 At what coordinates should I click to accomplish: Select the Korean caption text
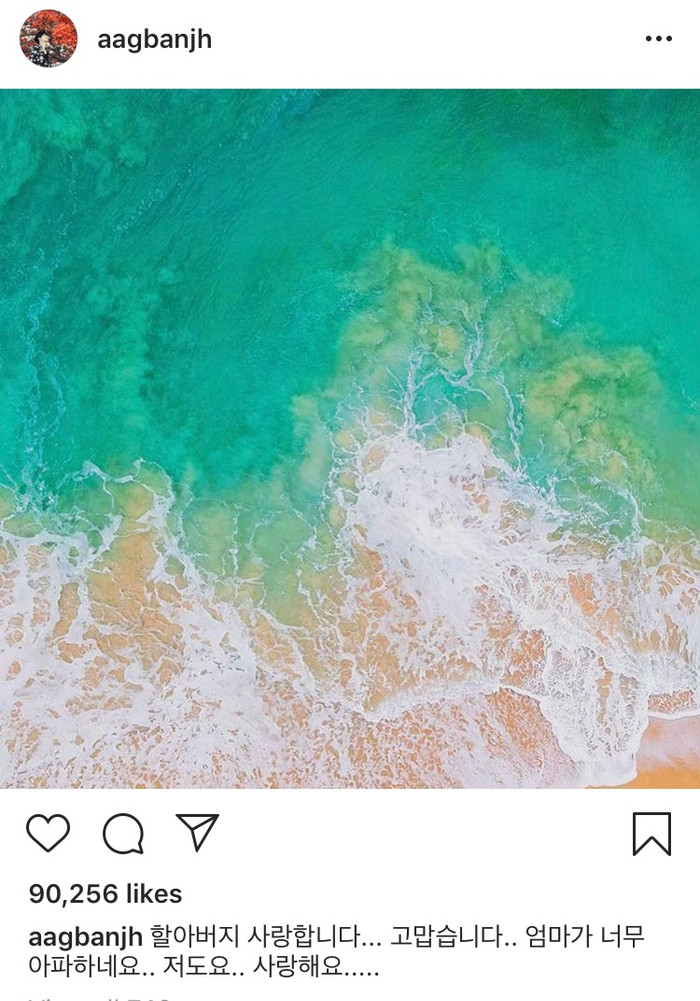[x=337, y=951]
